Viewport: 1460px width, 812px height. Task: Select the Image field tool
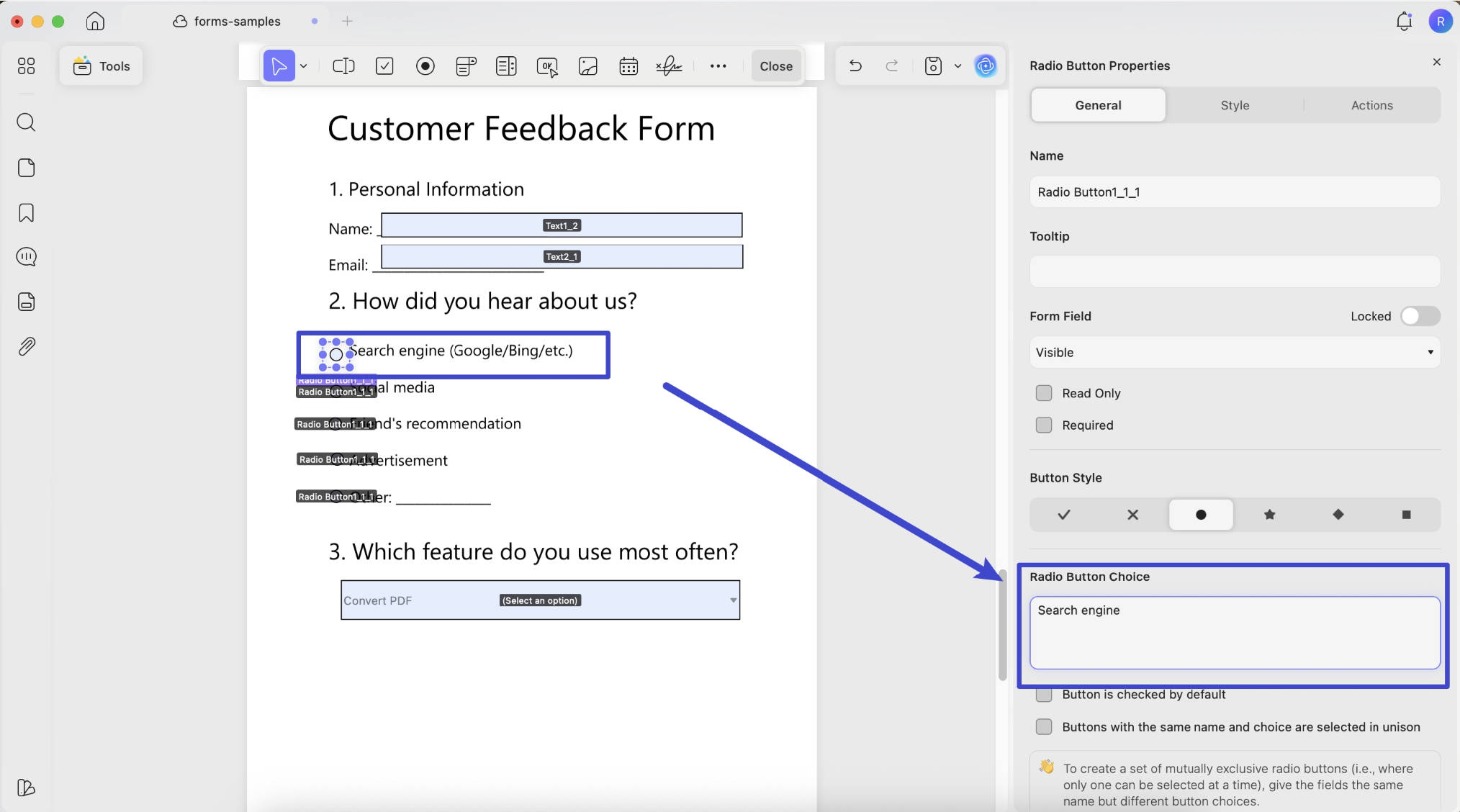[588, 66]
